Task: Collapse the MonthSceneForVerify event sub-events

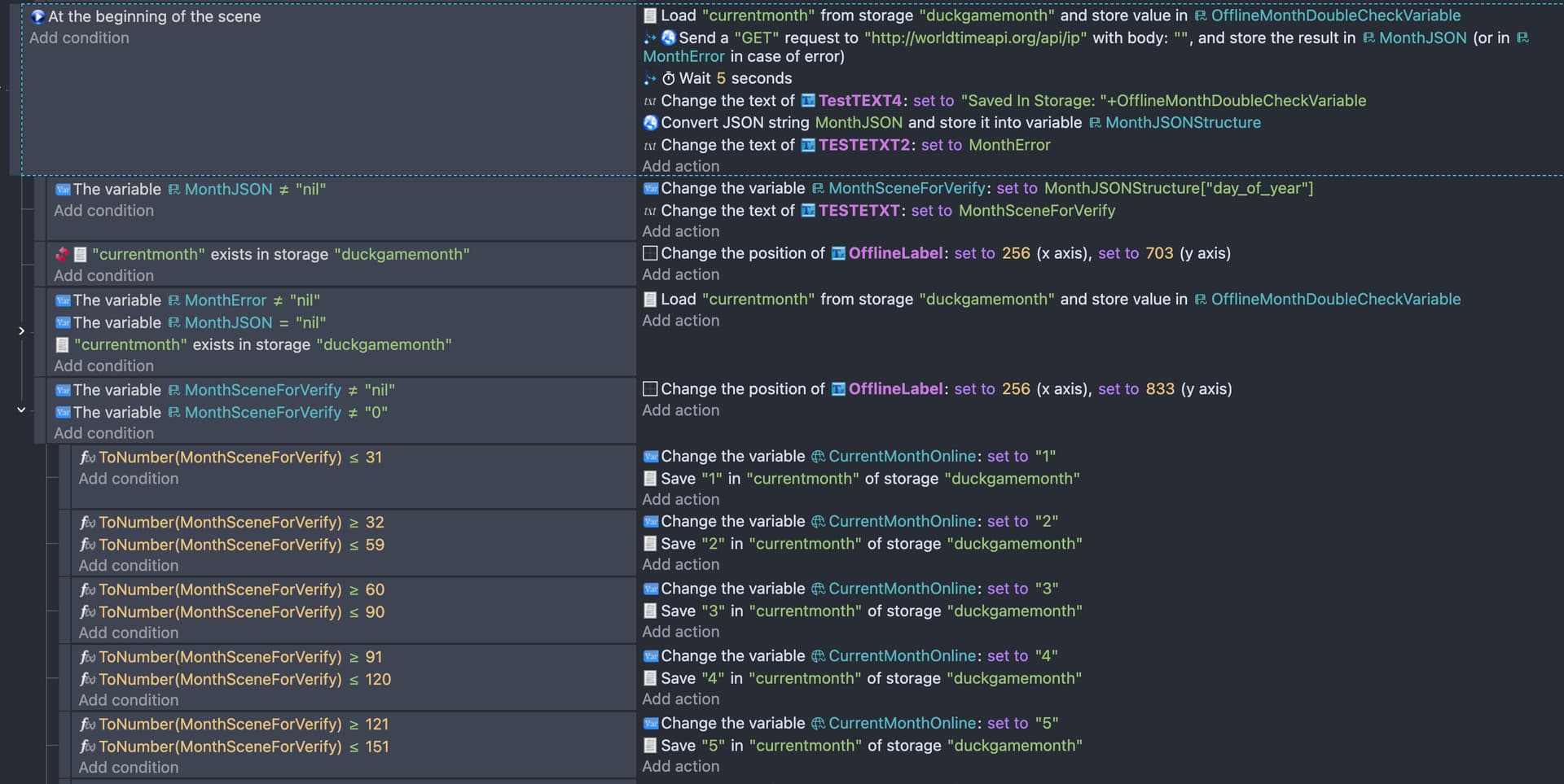Action: coord(21,410)
